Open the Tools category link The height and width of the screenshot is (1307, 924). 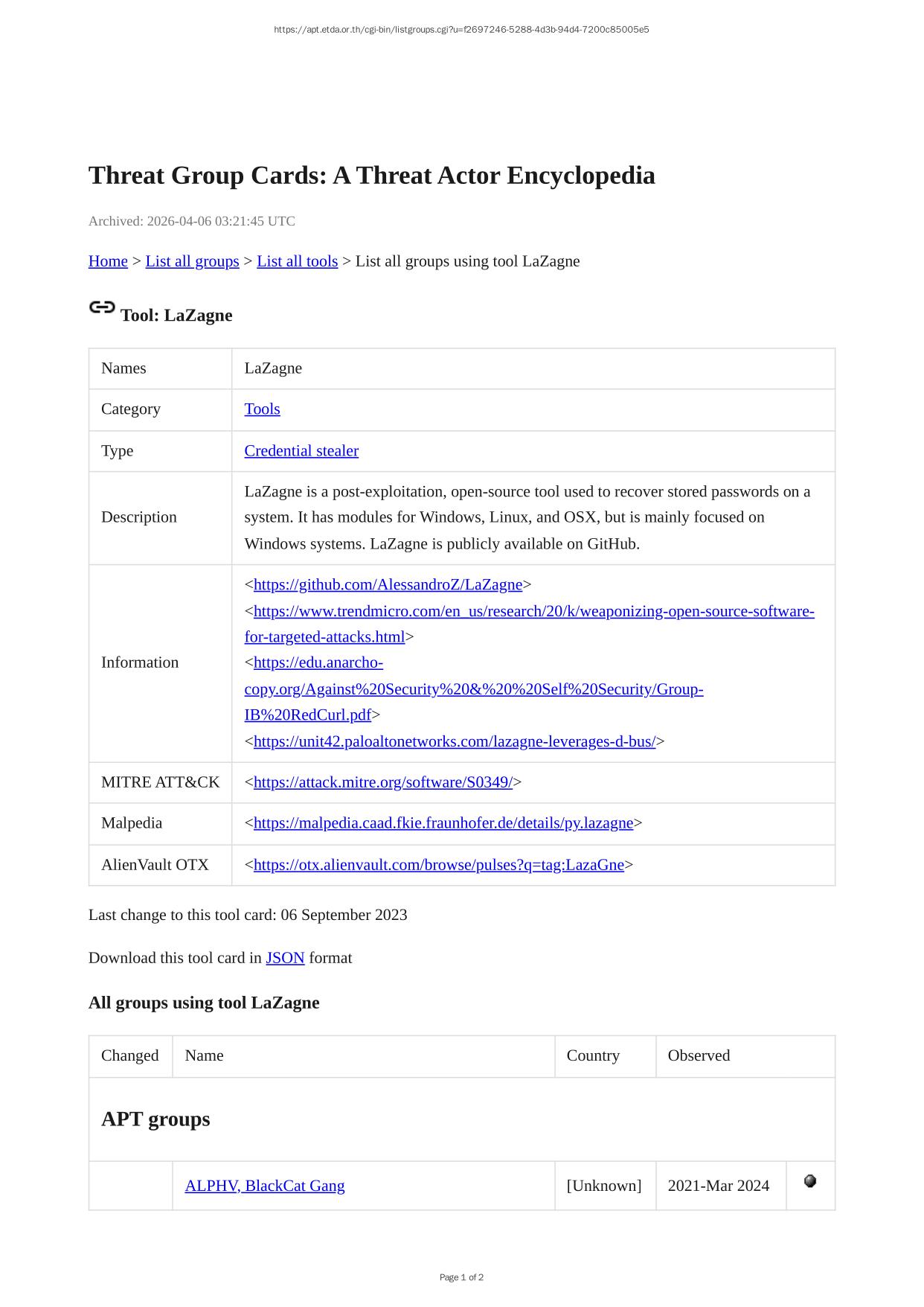pyautogui.click(x=262, y=409)
